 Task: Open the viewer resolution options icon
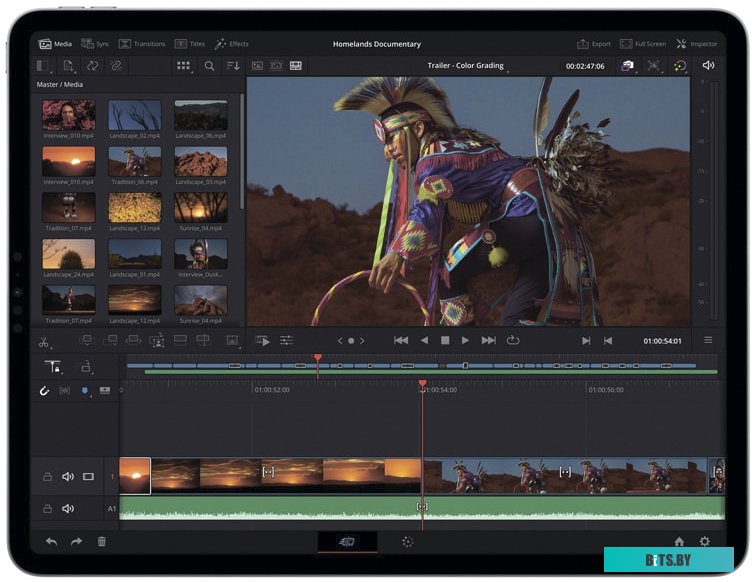click(653, 66)
